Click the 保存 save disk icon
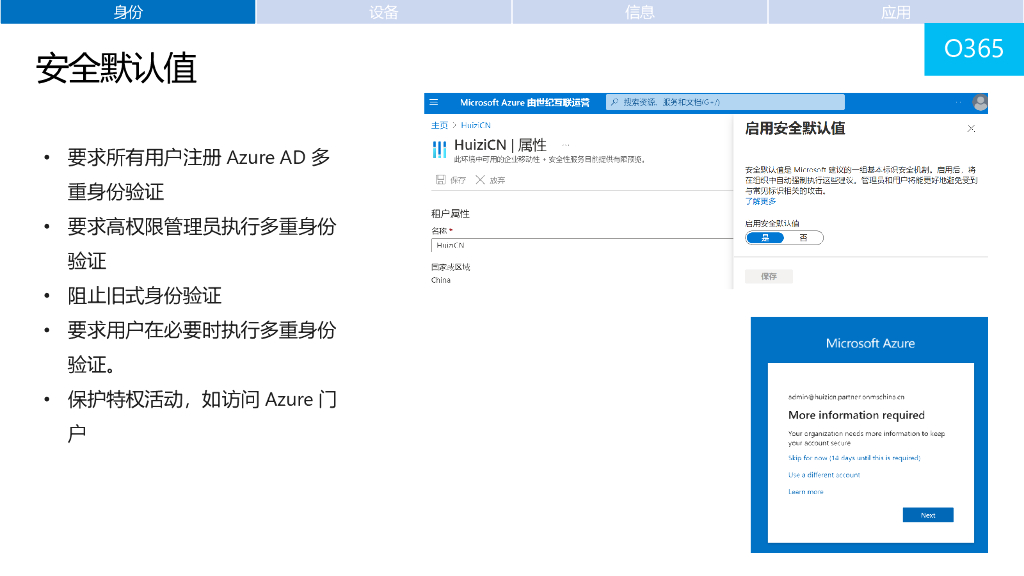Screen dimensions: 1024x576 click(441, 180)
